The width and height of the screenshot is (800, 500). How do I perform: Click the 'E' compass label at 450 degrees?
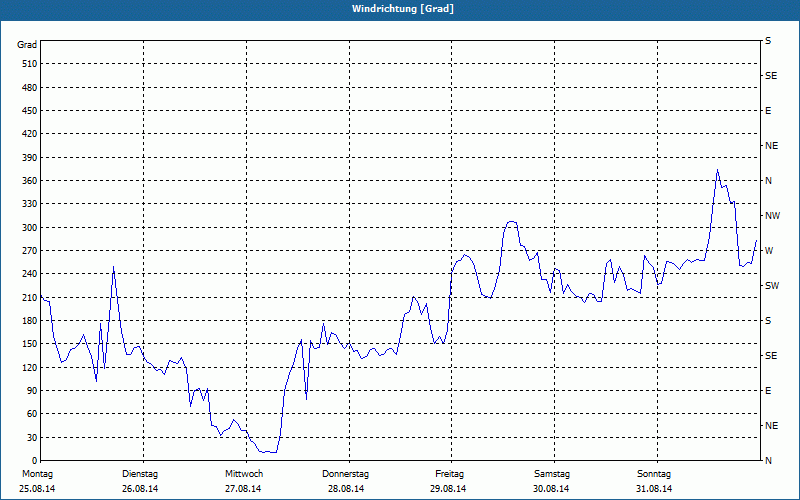point(768,111)
